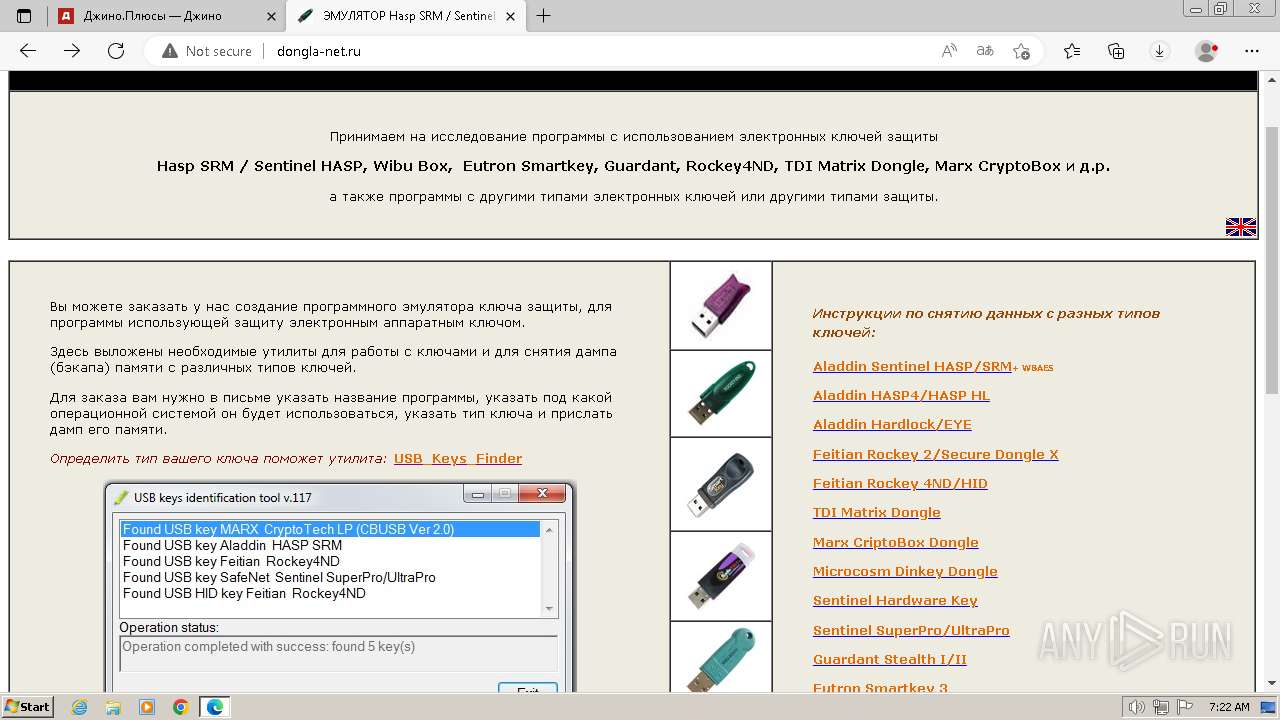The image size is (1280, 720).
Task: Open the Guardant Stealth I/II link
Action: click(x=890, y=659)
